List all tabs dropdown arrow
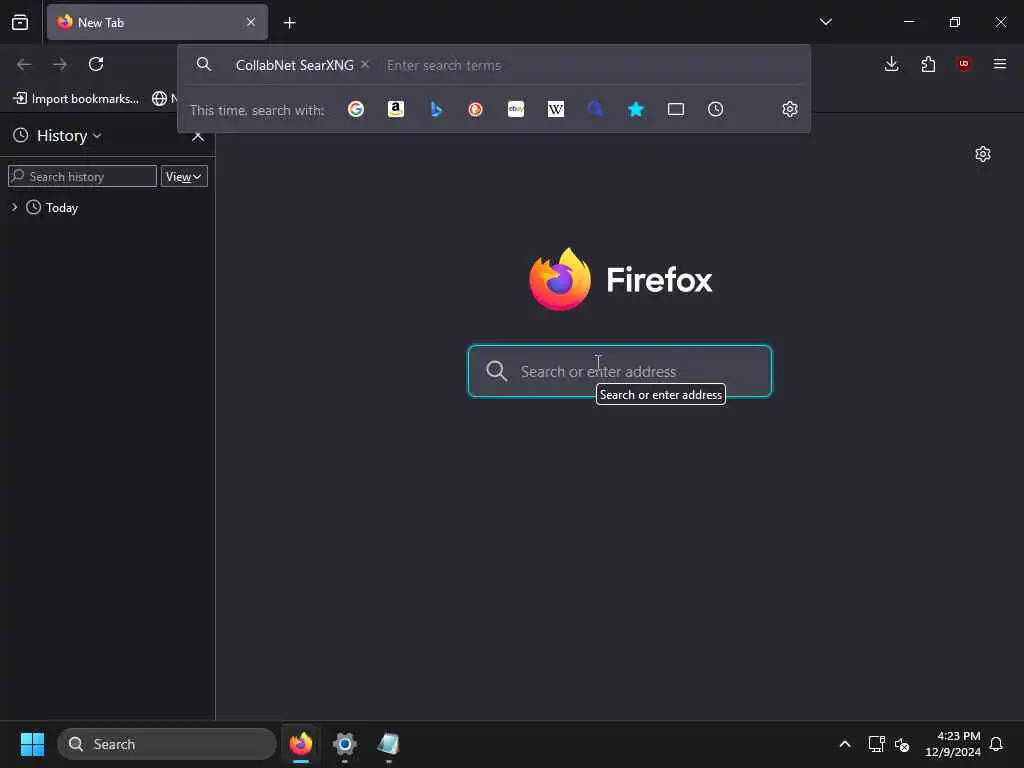The width and height of the screenshot is (1024, 768). [x=825, y=22]
